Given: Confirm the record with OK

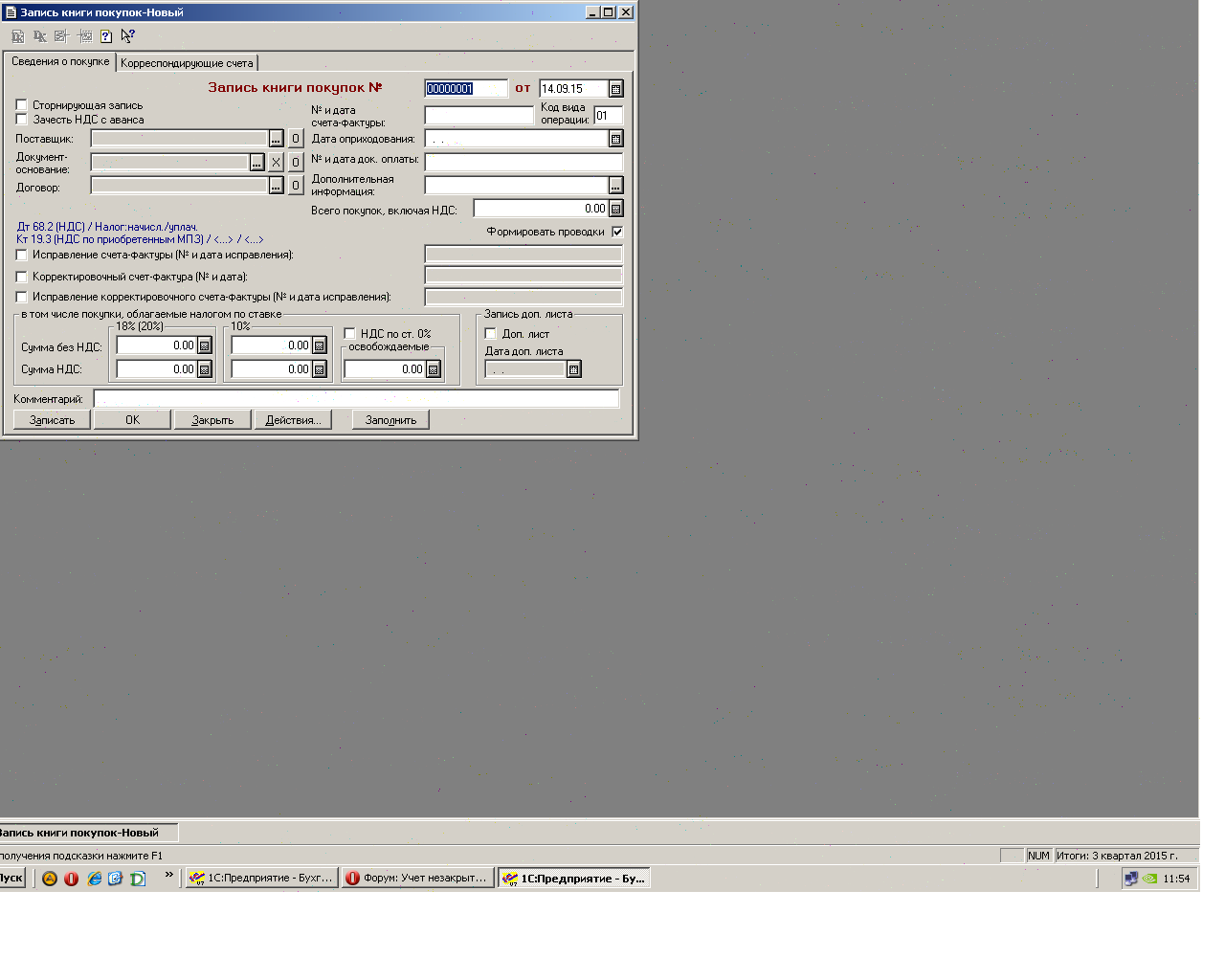Looking at the screenshot, I should point(133,420).
